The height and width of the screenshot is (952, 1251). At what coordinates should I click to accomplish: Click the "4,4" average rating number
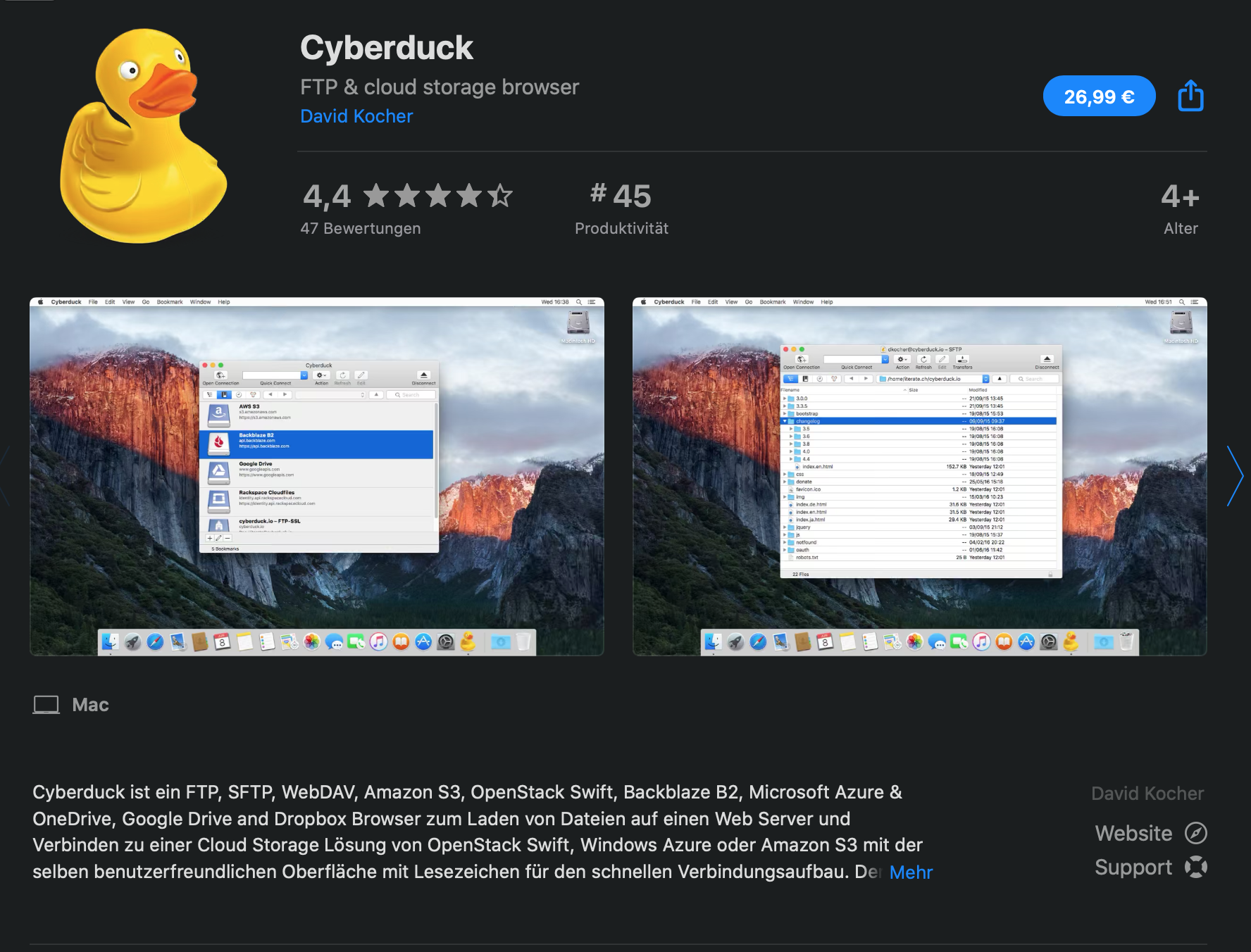point(327,196)
